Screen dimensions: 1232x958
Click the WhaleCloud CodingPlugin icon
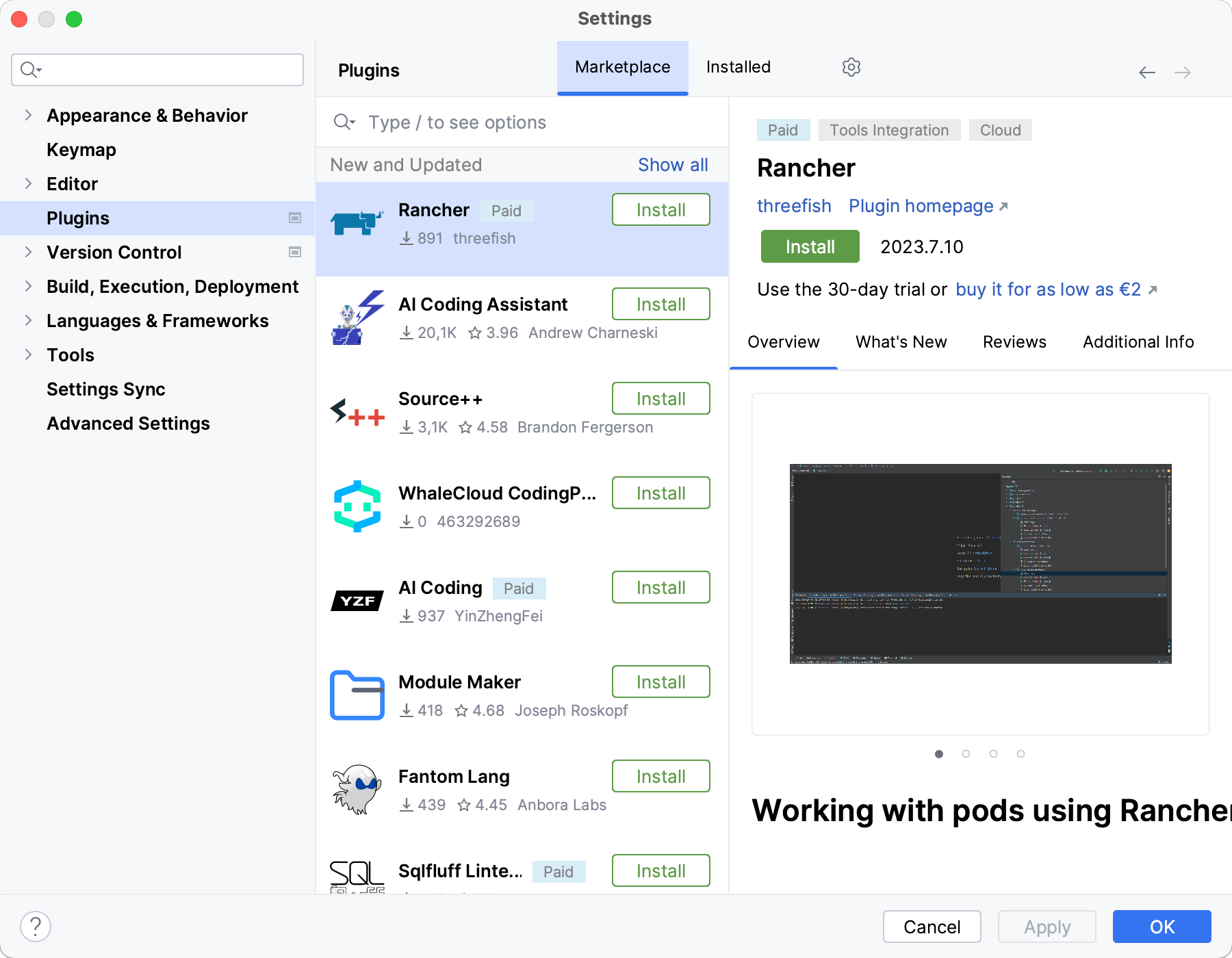pos(357,506)
